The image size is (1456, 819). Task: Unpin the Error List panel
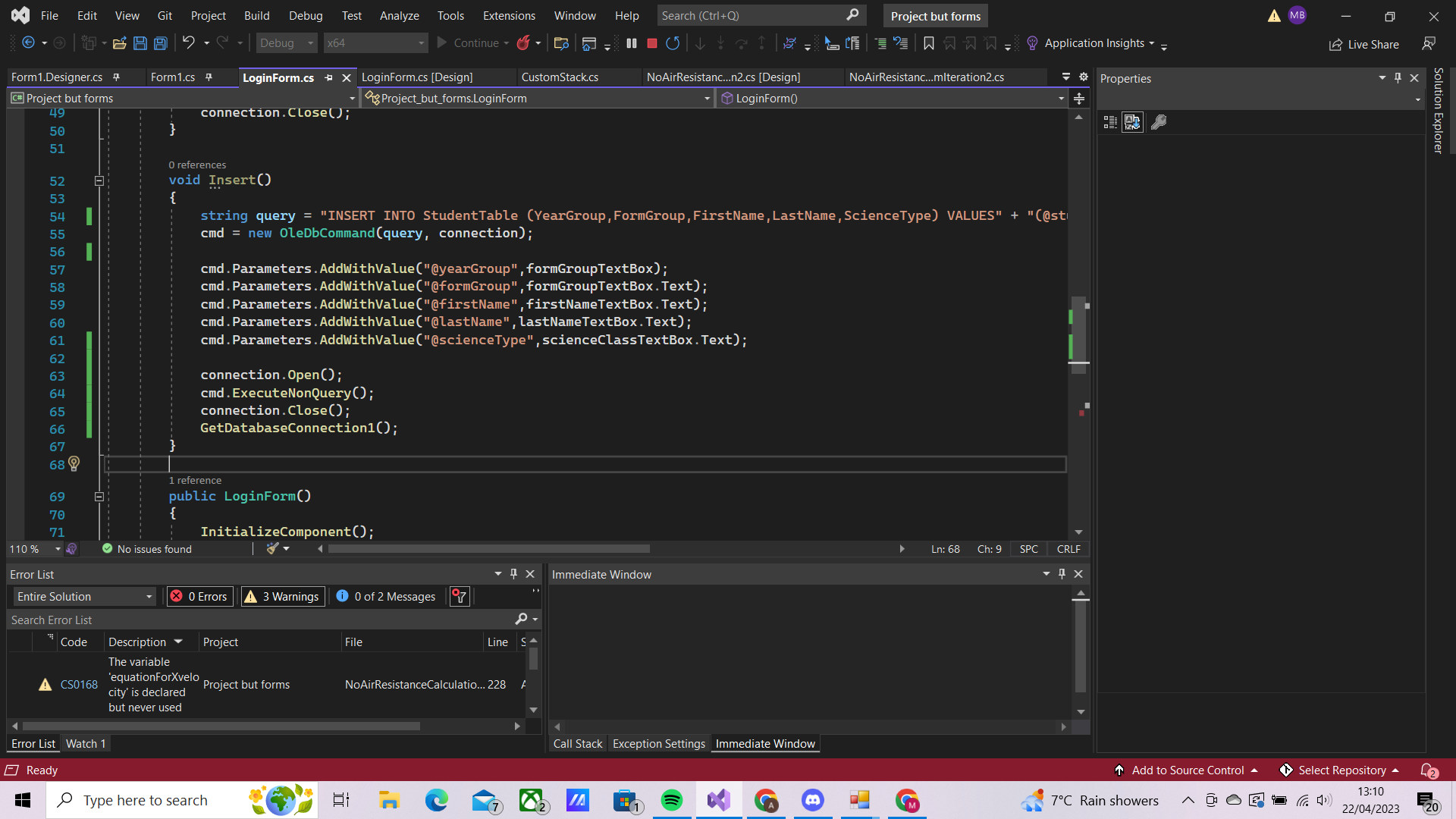513,574
